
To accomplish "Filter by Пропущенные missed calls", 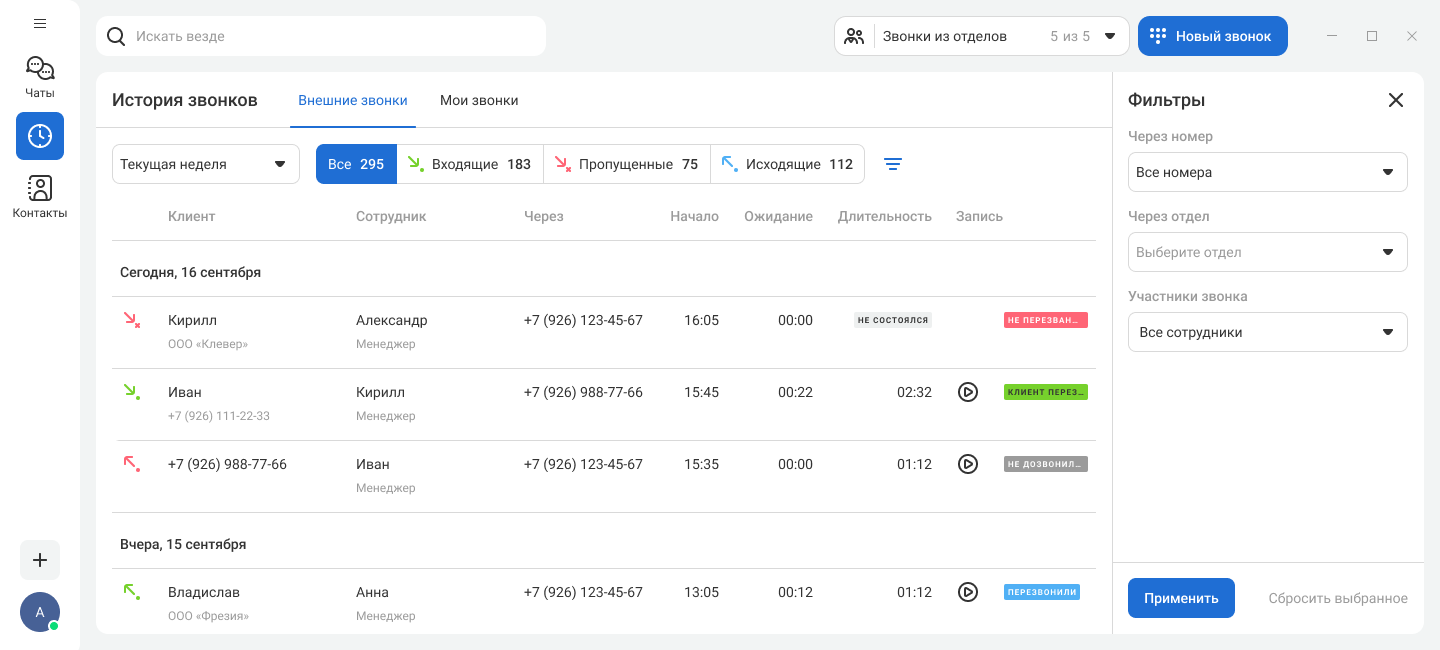I will pyautogui.click(x=626, y=164).
